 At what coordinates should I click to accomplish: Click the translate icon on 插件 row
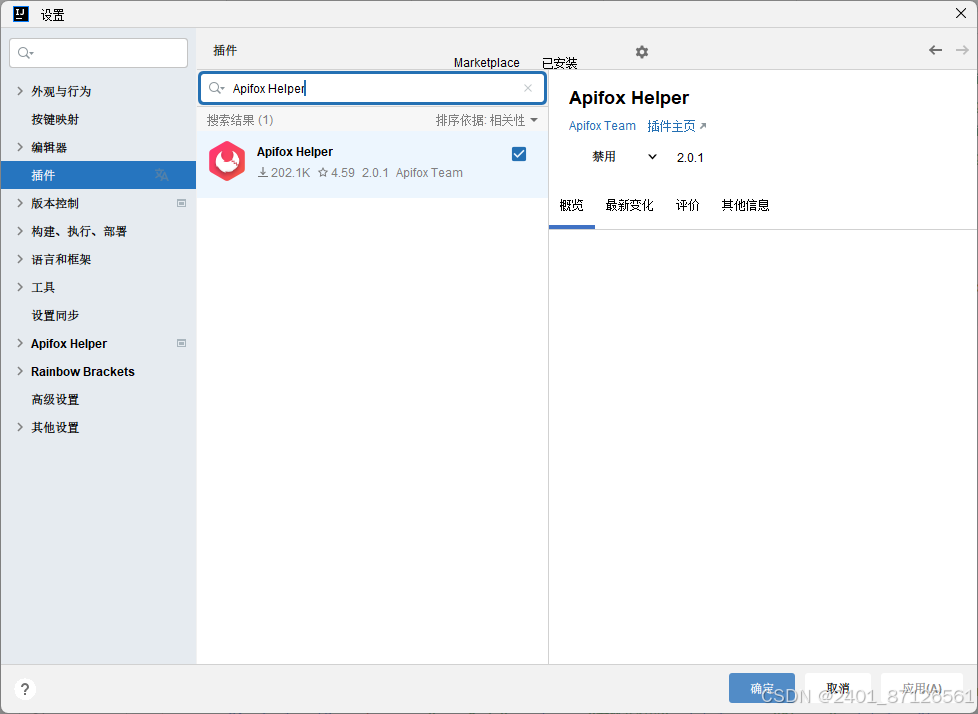point(162,175)
